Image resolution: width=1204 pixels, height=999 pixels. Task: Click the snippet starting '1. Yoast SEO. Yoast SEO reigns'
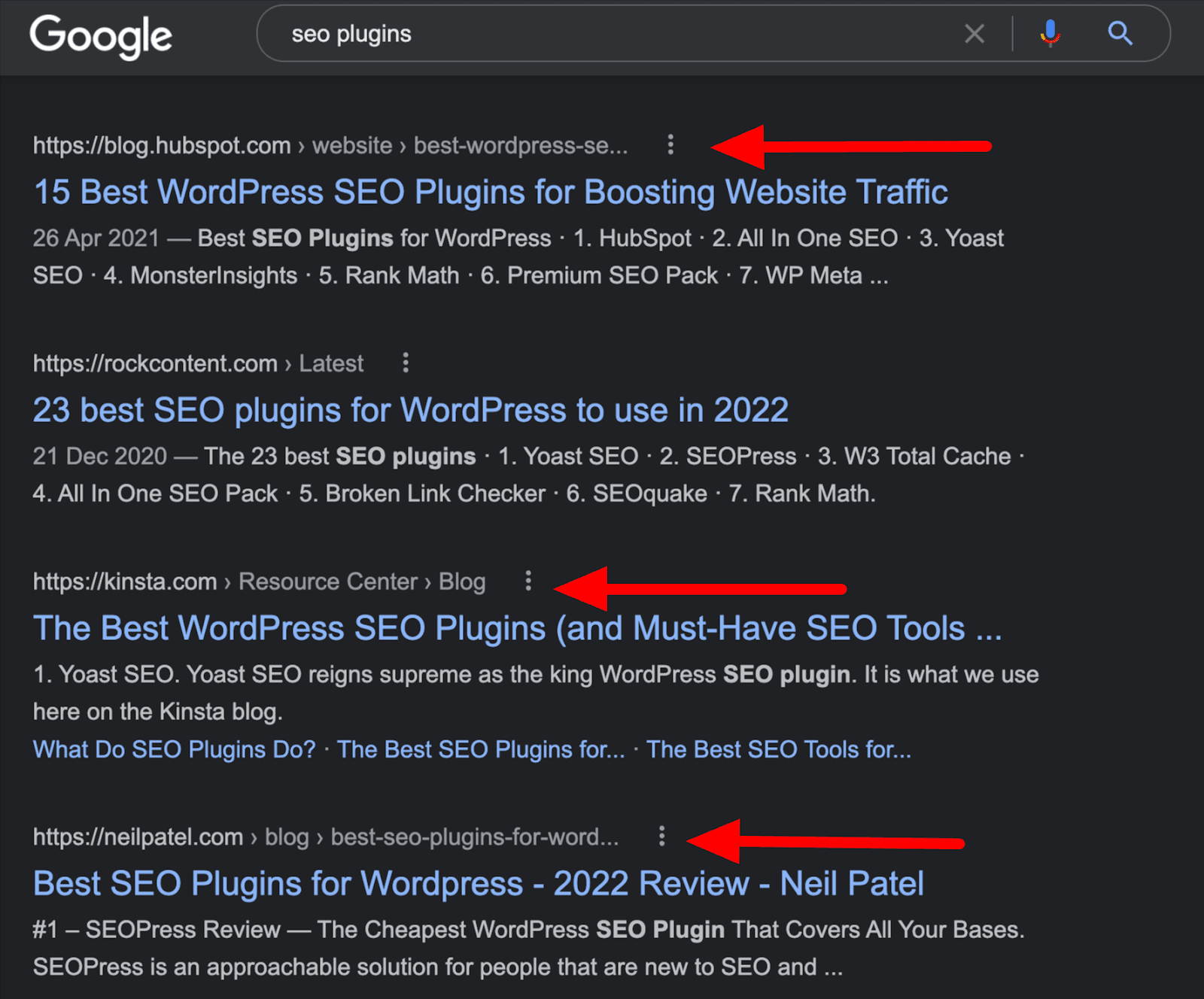coord(536,693)
